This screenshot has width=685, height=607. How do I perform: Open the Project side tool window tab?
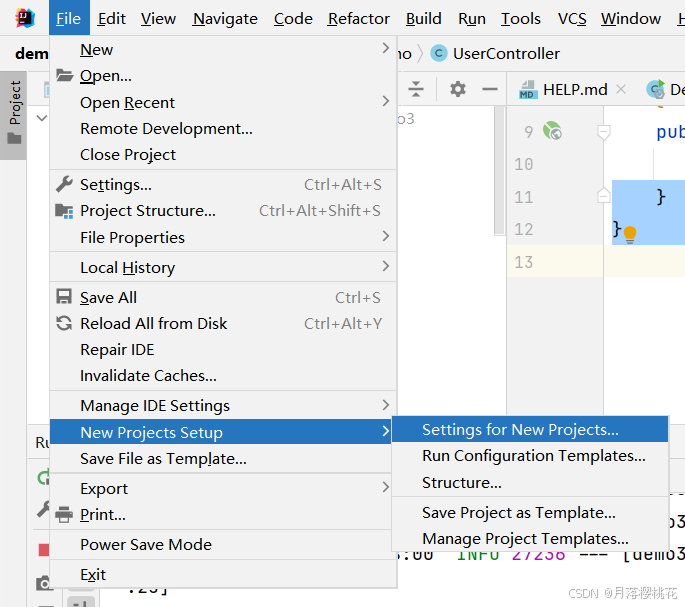(x=14, y=110)
